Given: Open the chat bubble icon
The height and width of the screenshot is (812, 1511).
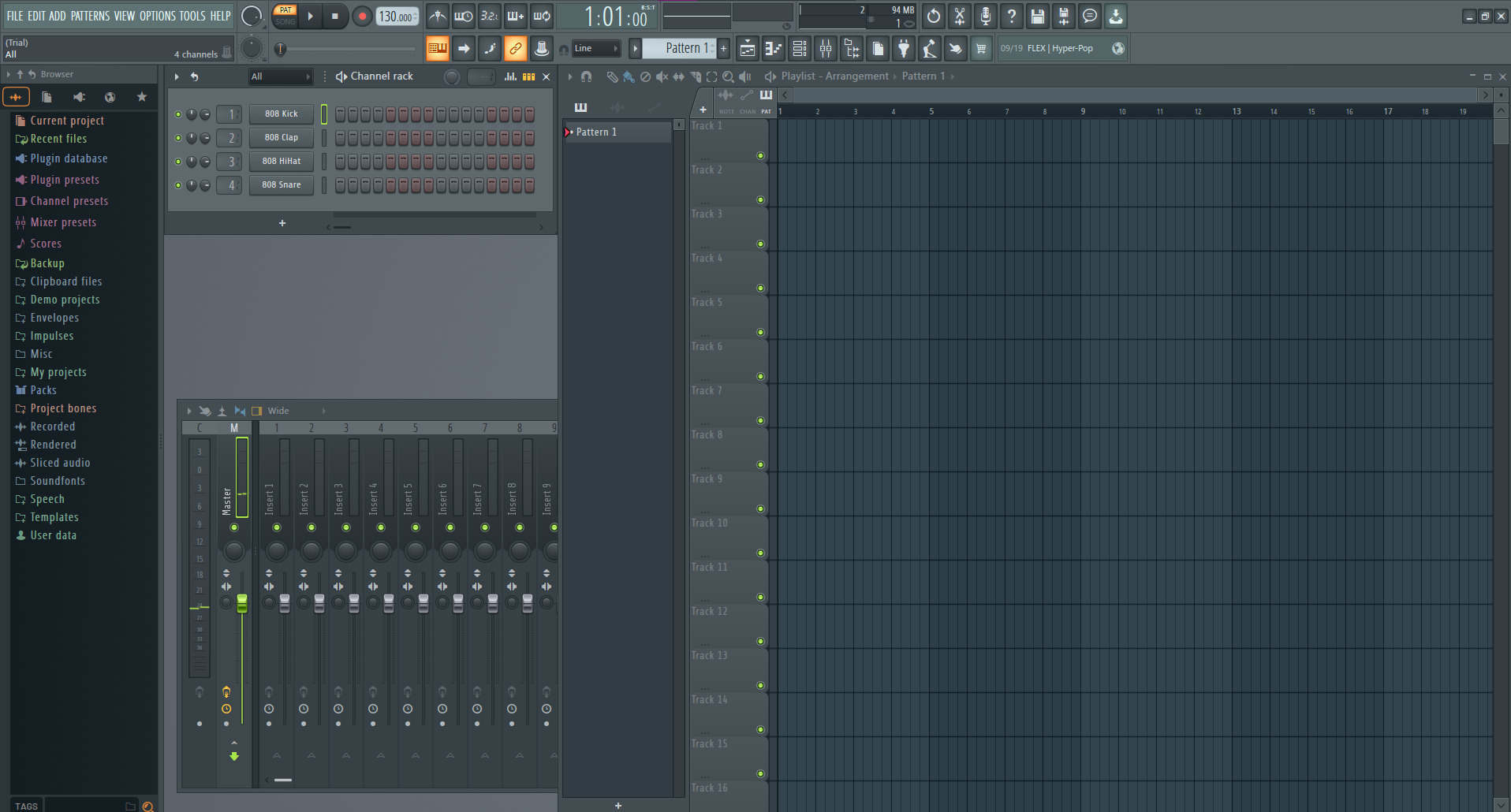Looking at the screenshot, I should (x=1089, y=16).
